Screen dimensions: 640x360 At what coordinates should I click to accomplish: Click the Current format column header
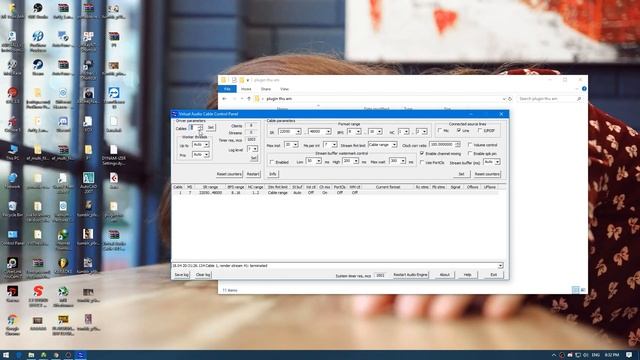[388, 187]
